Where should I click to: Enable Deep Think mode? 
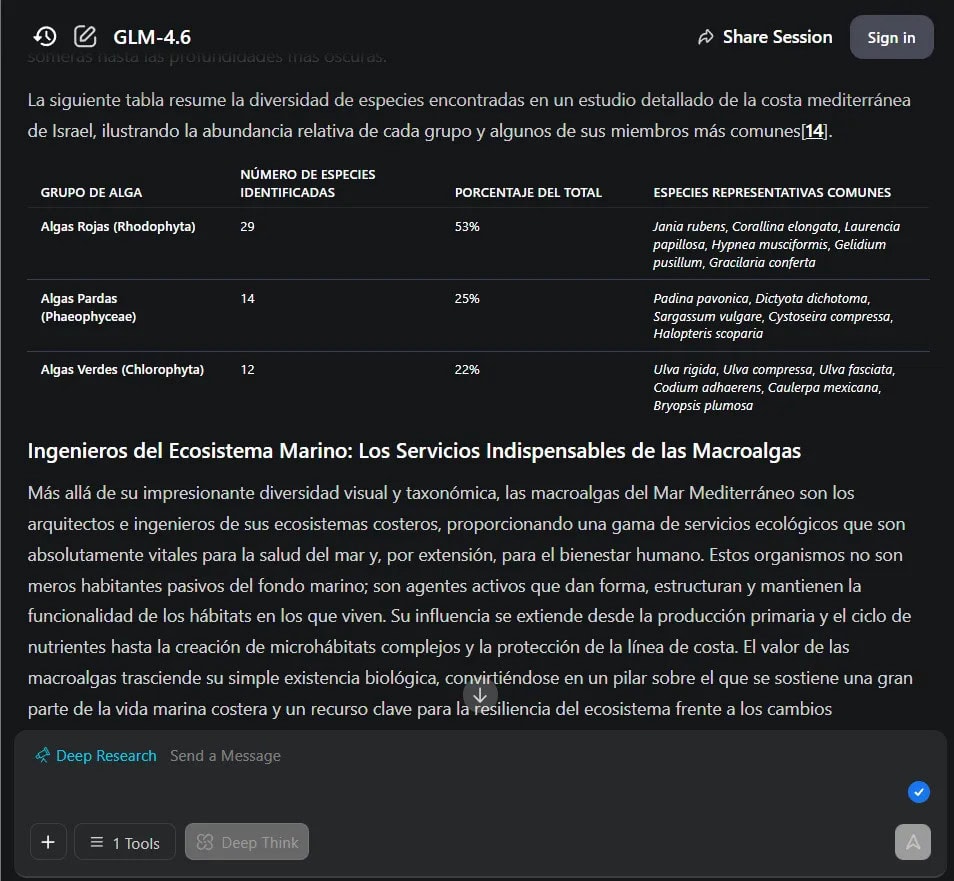coord(246,842)
